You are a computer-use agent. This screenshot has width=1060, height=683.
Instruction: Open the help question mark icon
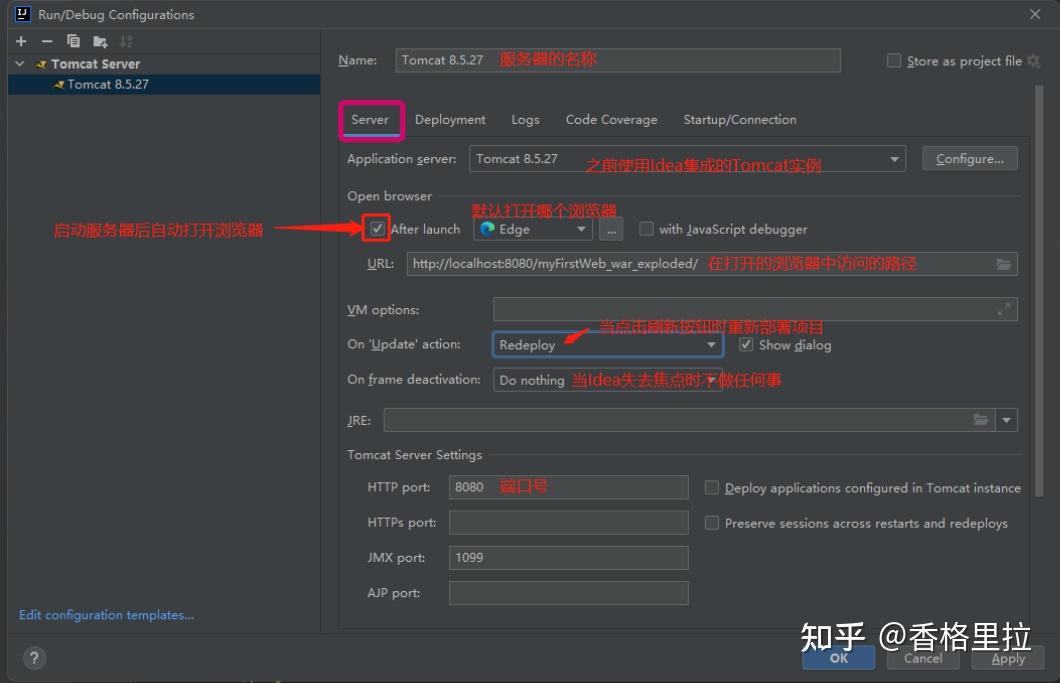click(x=34, y=657)
